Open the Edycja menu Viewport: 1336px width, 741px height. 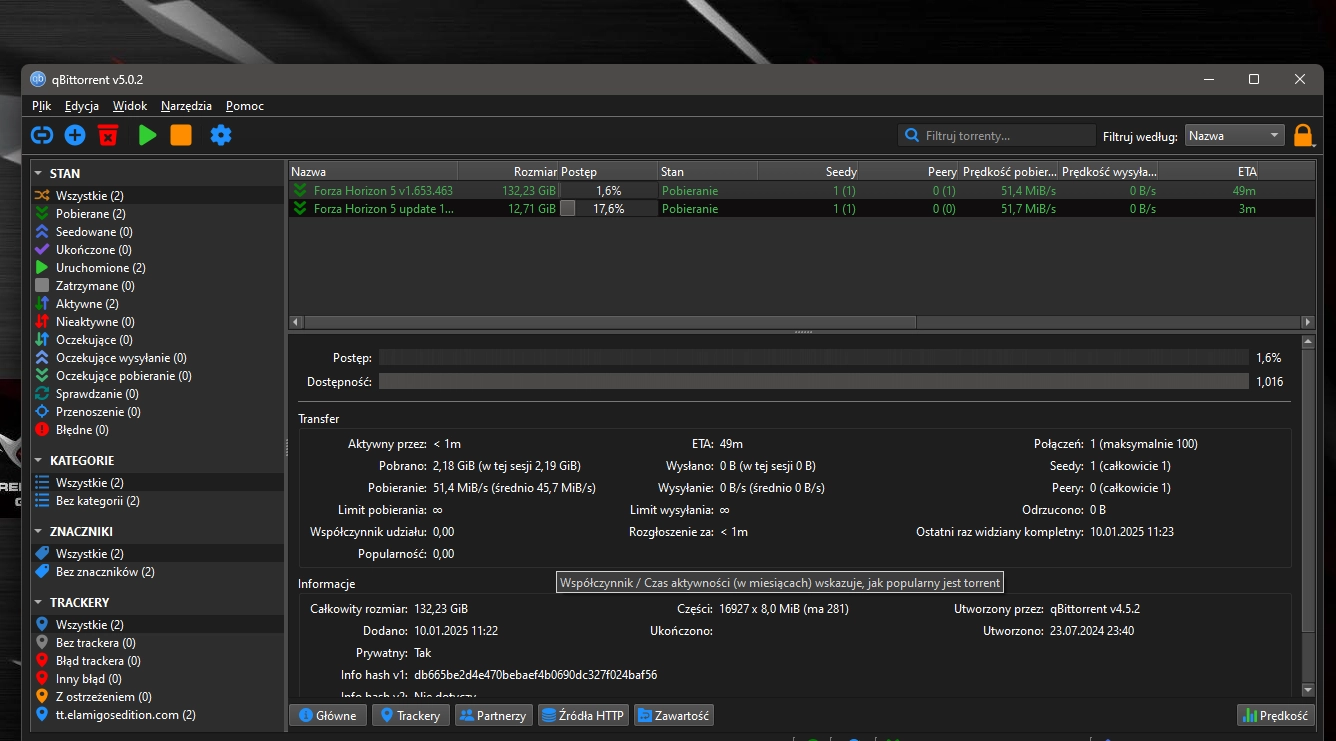[82, 105]
